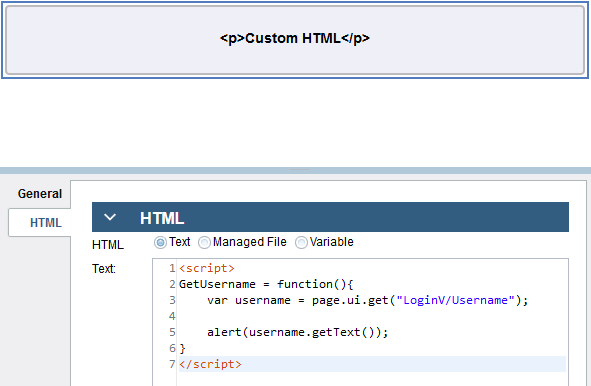Viewport: 591px width, 386px height.
Task: Collapse the HTML section chevron
Action: tap(110, 217)
